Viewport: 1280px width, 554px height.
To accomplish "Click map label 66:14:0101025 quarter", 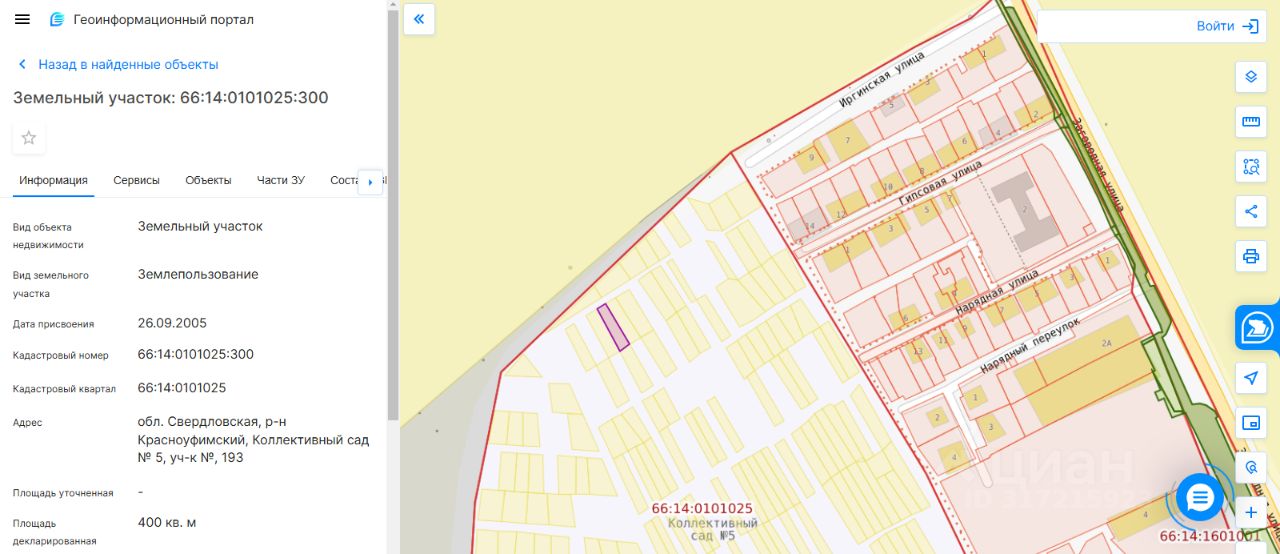I will pyautogui.click(x=702, y=508).
